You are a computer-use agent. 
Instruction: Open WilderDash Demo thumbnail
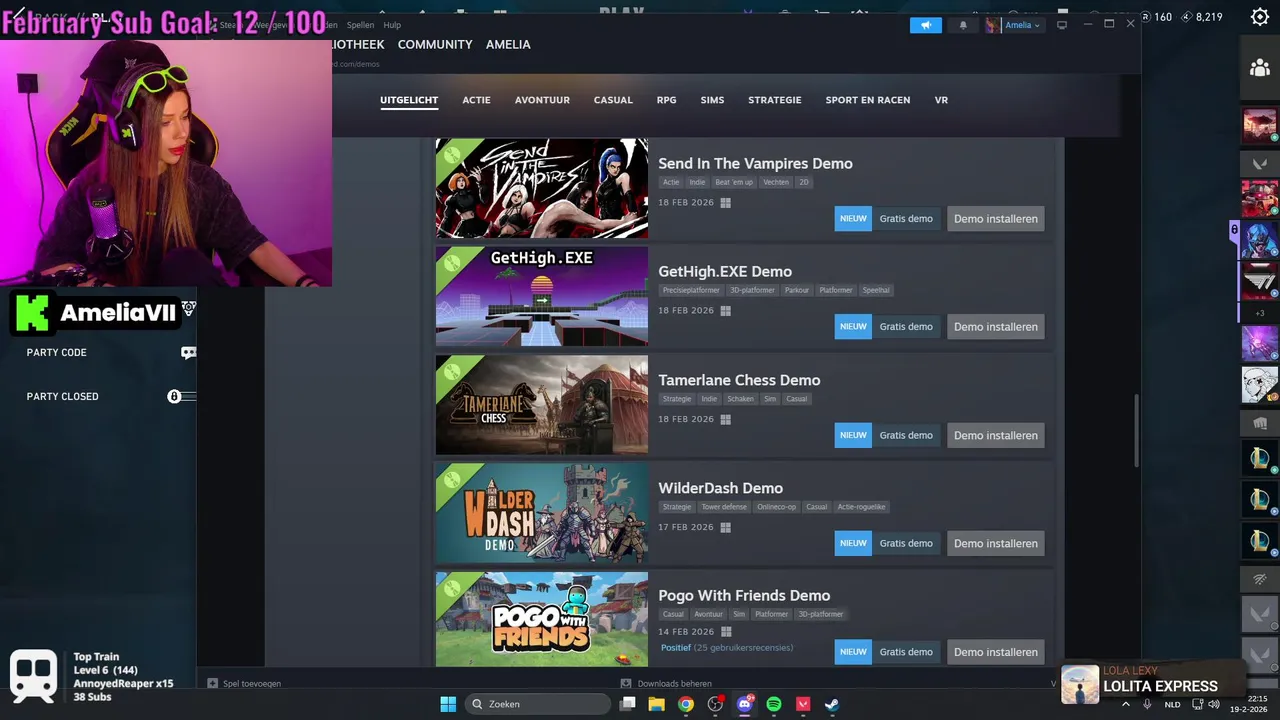coord(542,513)
